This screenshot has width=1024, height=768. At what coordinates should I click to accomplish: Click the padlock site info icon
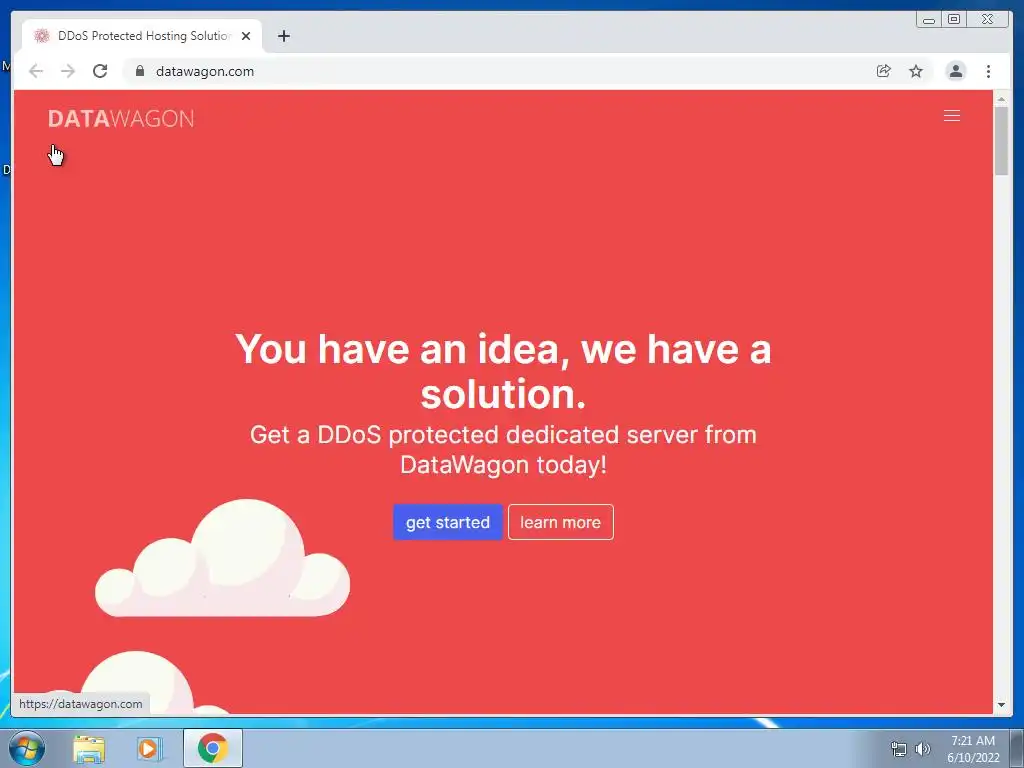pyautogui.click(x=139, y=71)
